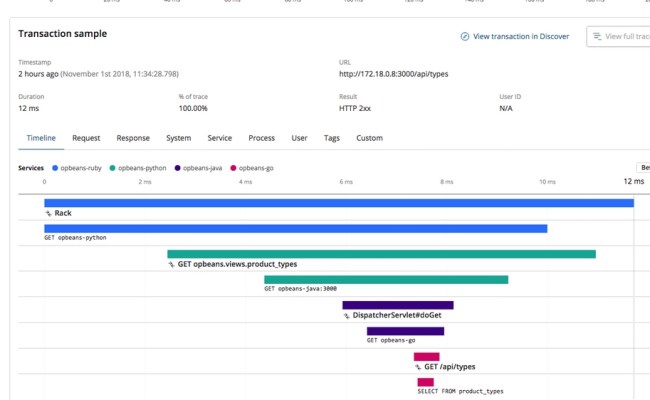The image size is (650, 400).
Task: Click the URL http://172.18.0.8:3000/api/types
Action: (x=393, y=74)
